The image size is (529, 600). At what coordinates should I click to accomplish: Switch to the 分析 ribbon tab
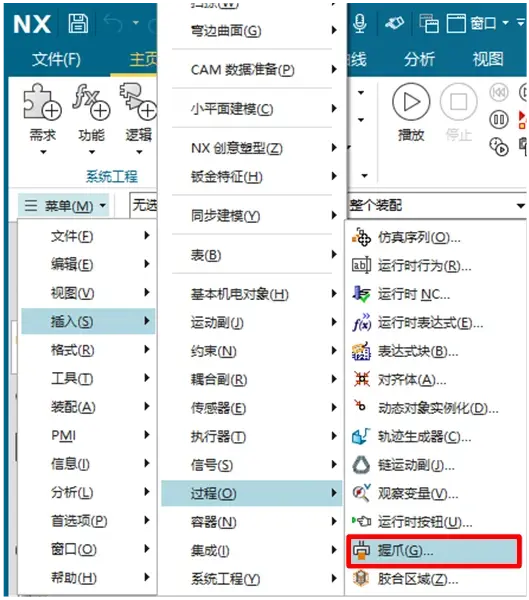(x=420, y=59)
